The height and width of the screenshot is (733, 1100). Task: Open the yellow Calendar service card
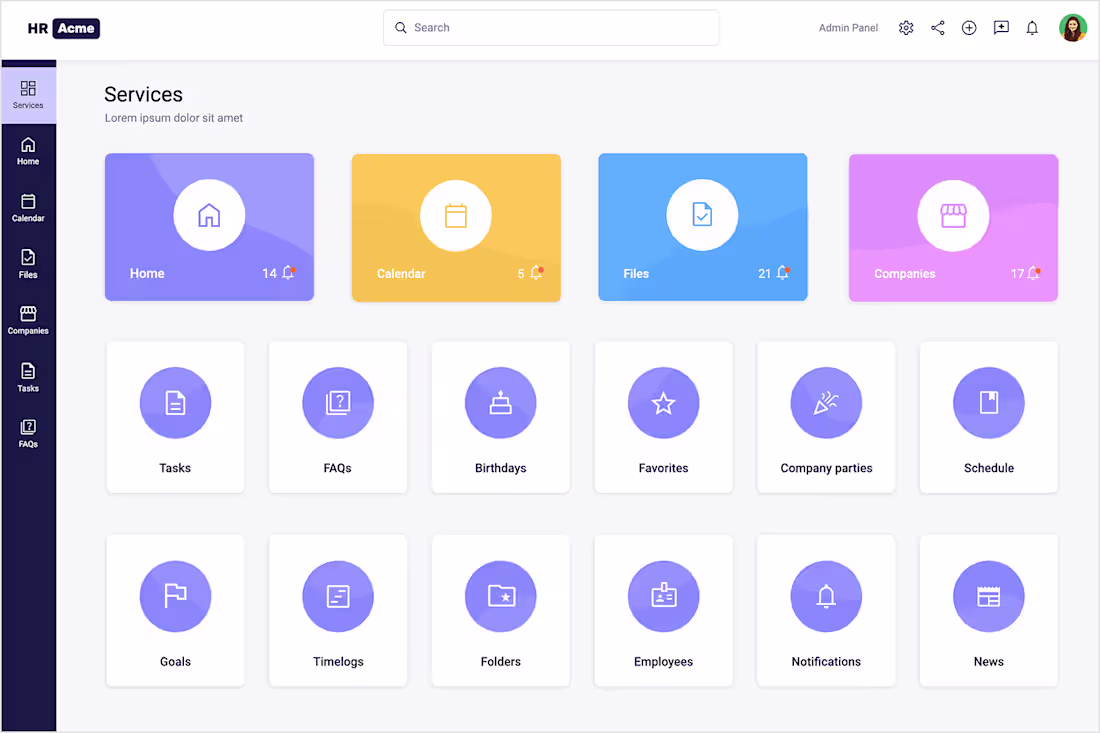456,227
